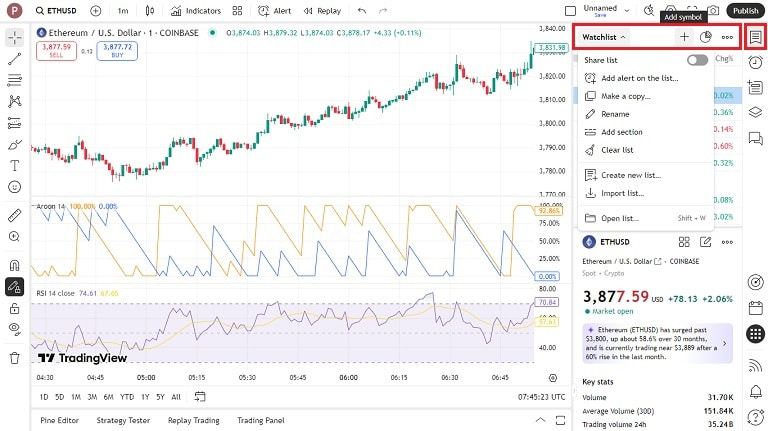Open the notifications bell icon
This screenshot has height=431, width=768.
[755, 392]
